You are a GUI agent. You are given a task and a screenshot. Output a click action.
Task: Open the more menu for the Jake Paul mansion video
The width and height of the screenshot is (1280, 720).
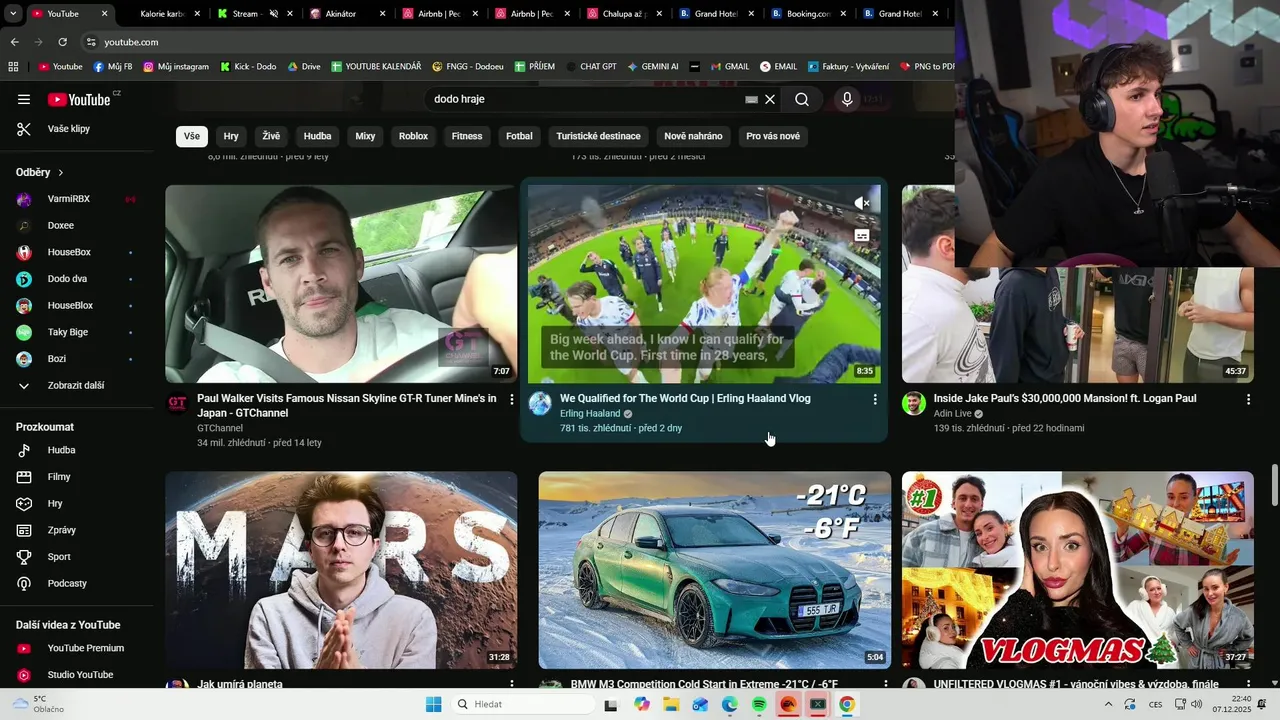pos(1248,399)
